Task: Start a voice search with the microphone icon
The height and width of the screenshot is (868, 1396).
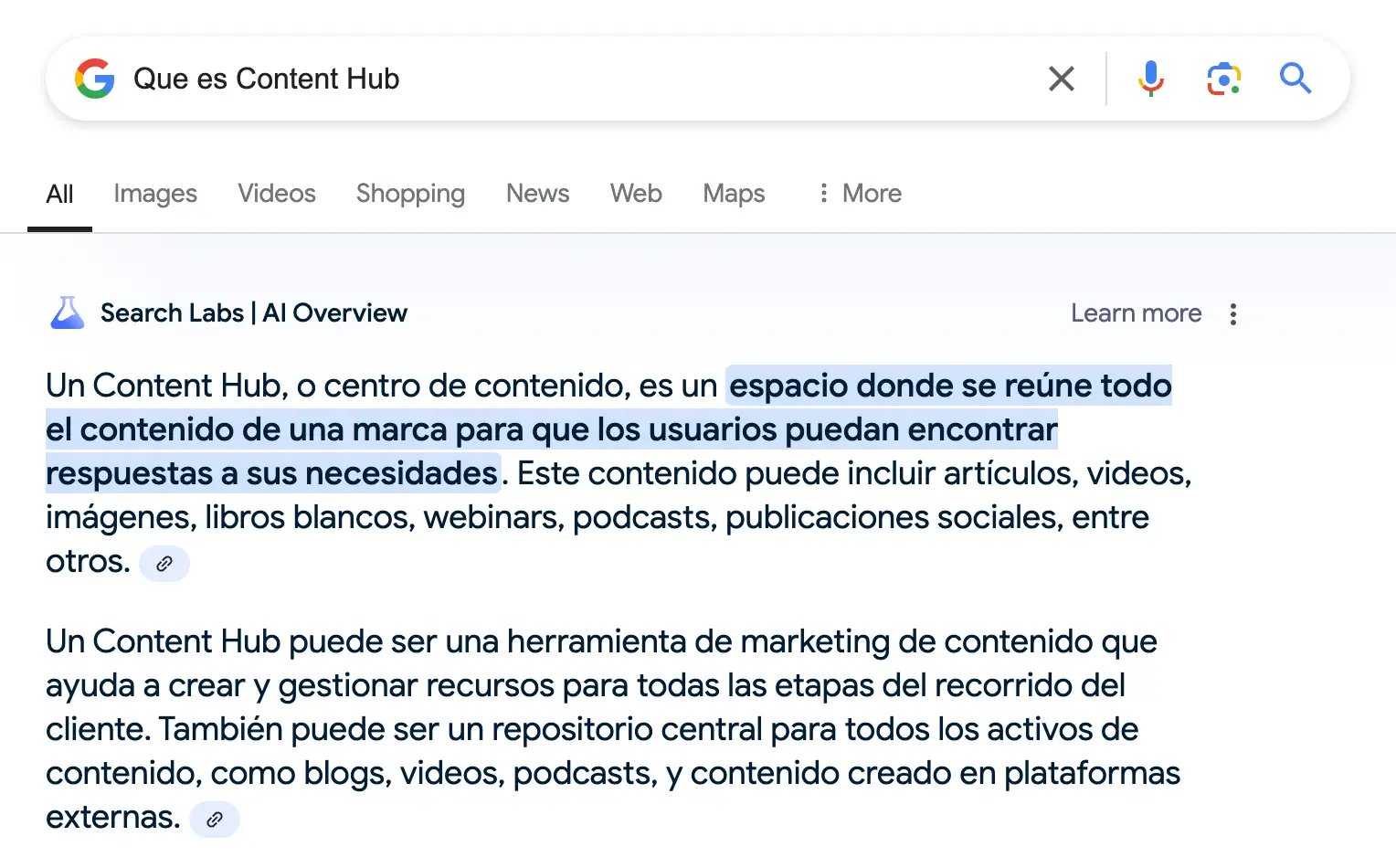Action: click(1150, 79)
